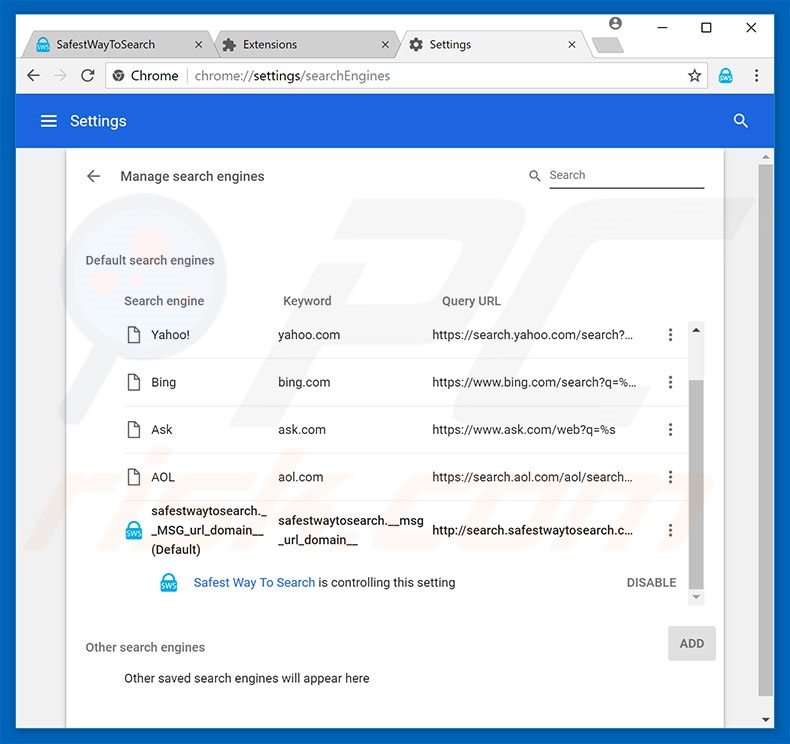Open Chrome's three-dot main menu
The width and height of the screenshot is (790, 744).
click(756, 76)
